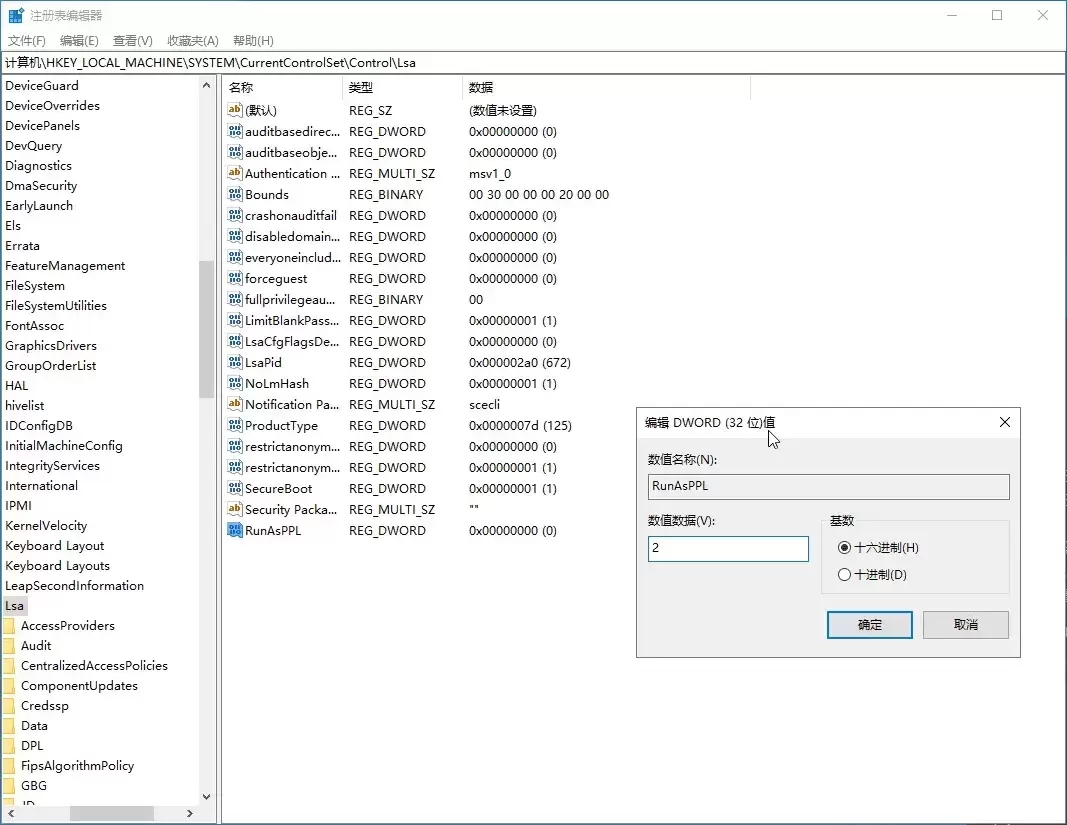Click the 取消 button to cancel
The height and width of the screenshot is (825, 1067).
(x=964, y=624)
